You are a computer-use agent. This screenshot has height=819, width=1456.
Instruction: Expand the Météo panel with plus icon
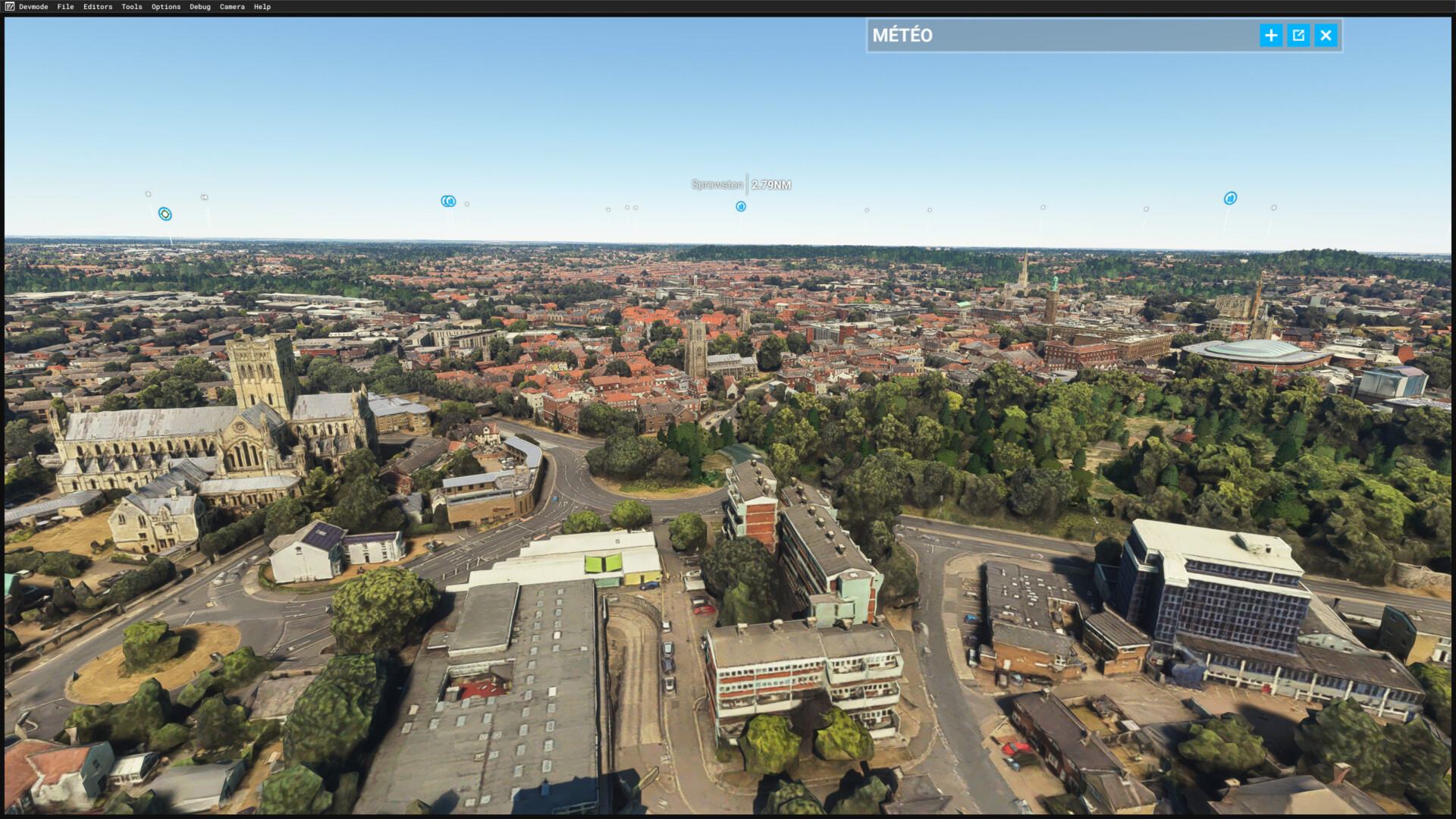1271,36
